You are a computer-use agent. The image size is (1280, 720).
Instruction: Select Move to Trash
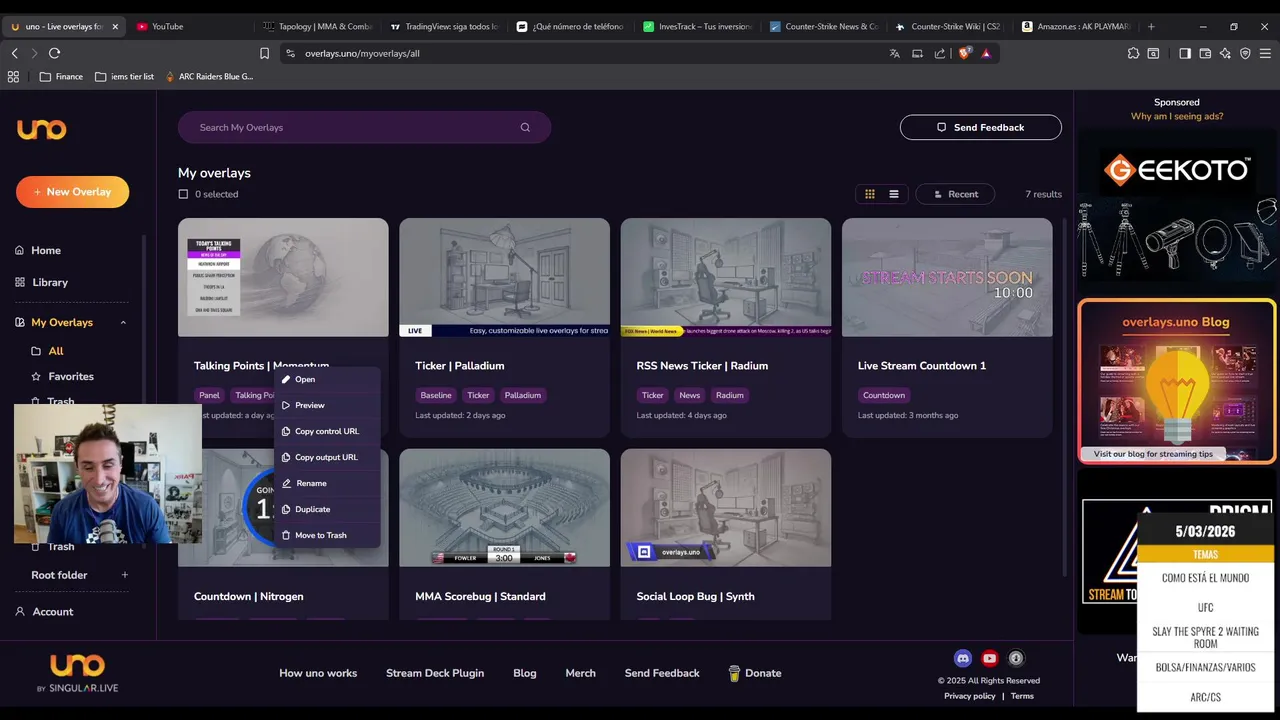click(327, 535)
